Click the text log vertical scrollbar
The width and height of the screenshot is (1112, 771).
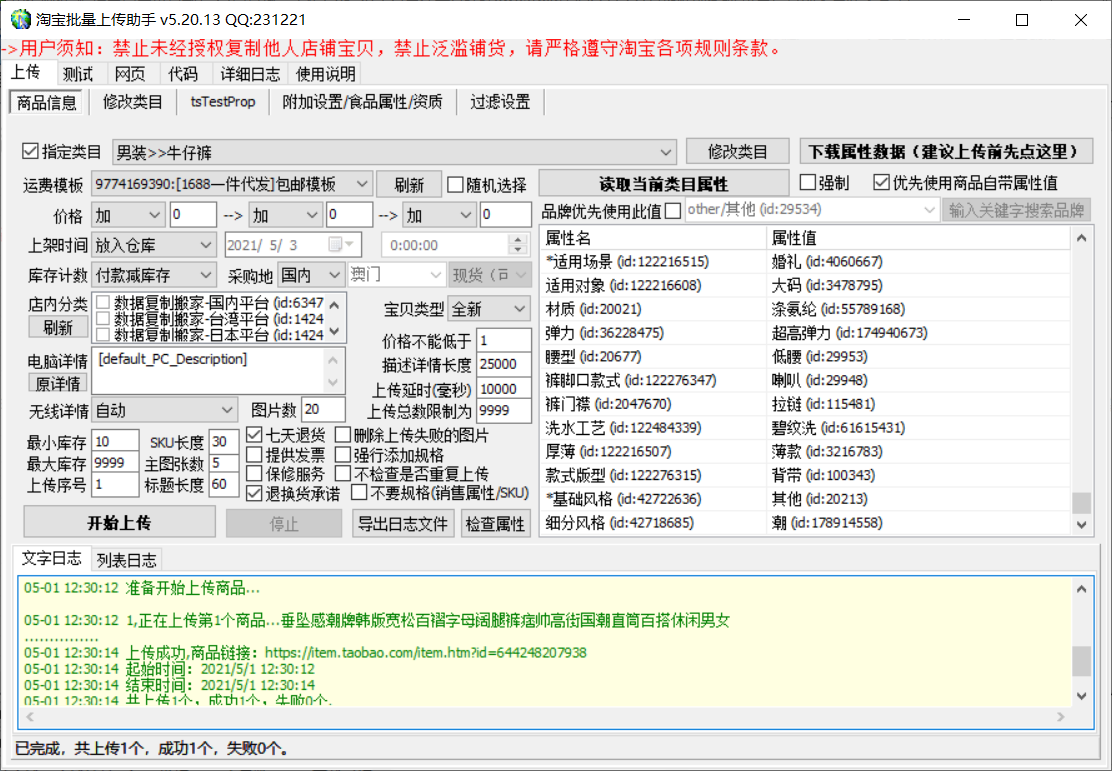pyautogui.click(x=1081, y=642)
